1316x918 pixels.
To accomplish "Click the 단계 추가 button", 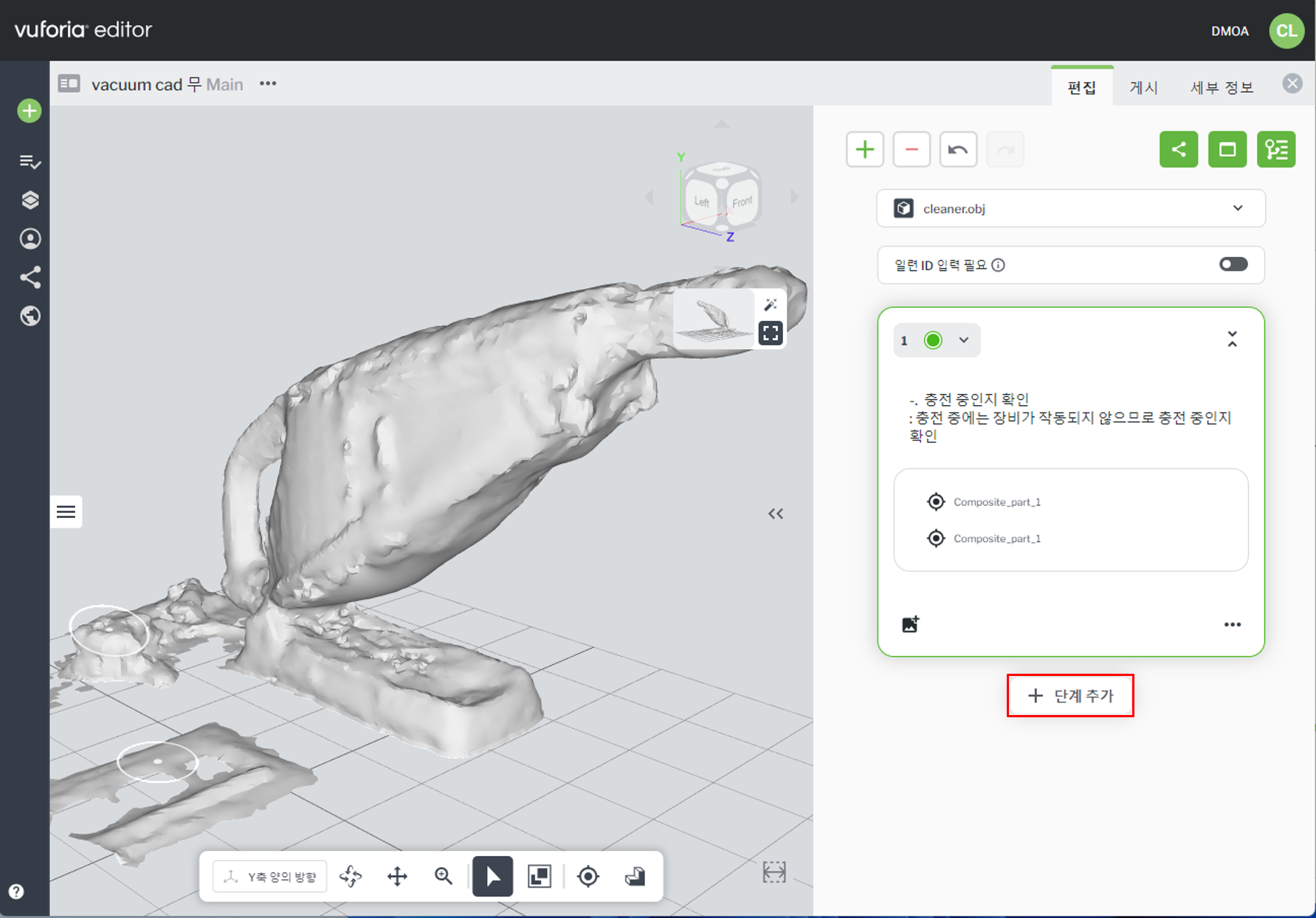I will pos(1070,696).
